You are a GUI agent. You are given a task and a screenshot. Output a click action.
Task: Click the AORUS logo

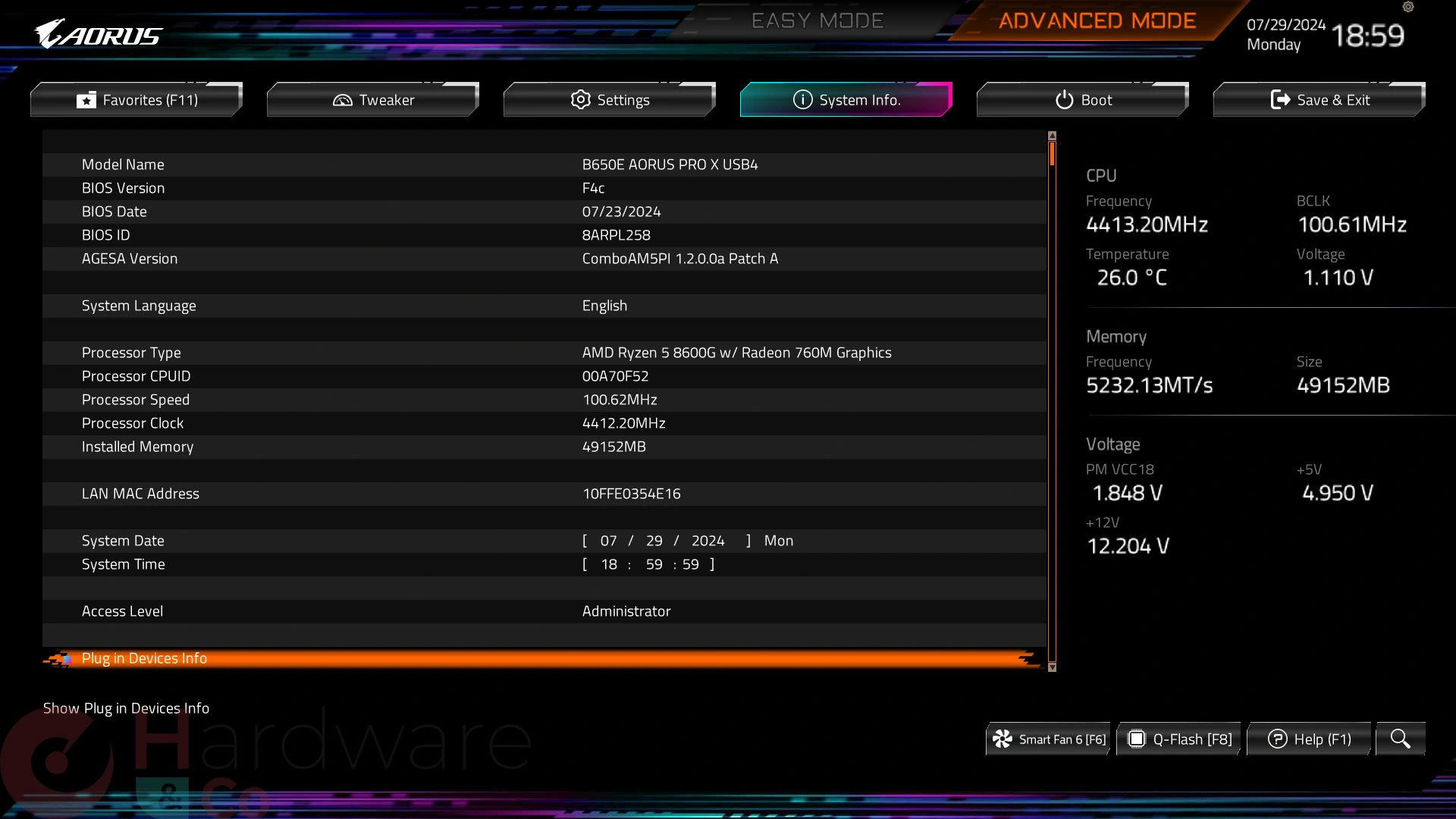point(99,34)
